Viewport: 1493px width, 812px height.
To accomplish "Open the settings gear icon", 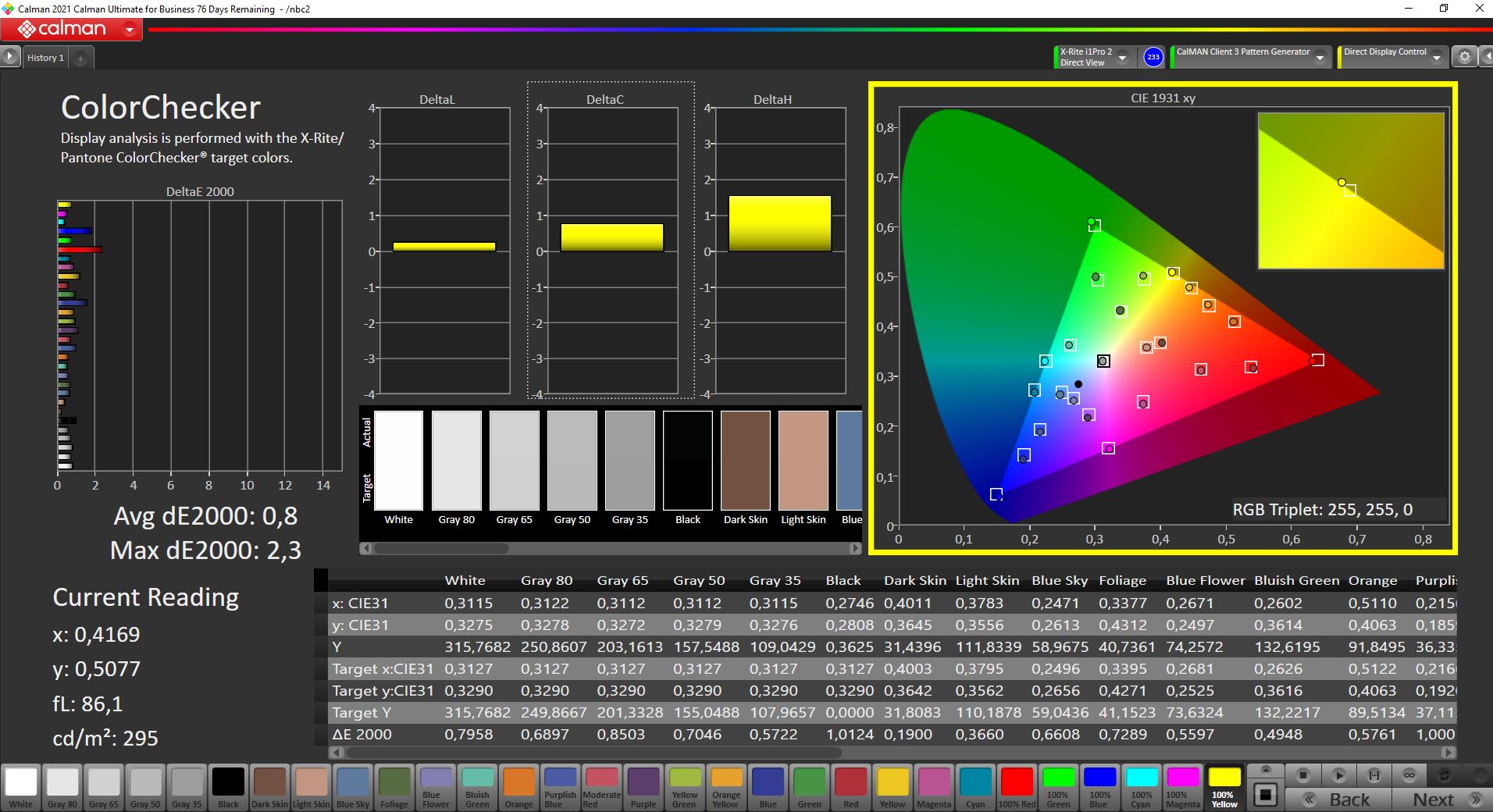I will [1464, 57].
